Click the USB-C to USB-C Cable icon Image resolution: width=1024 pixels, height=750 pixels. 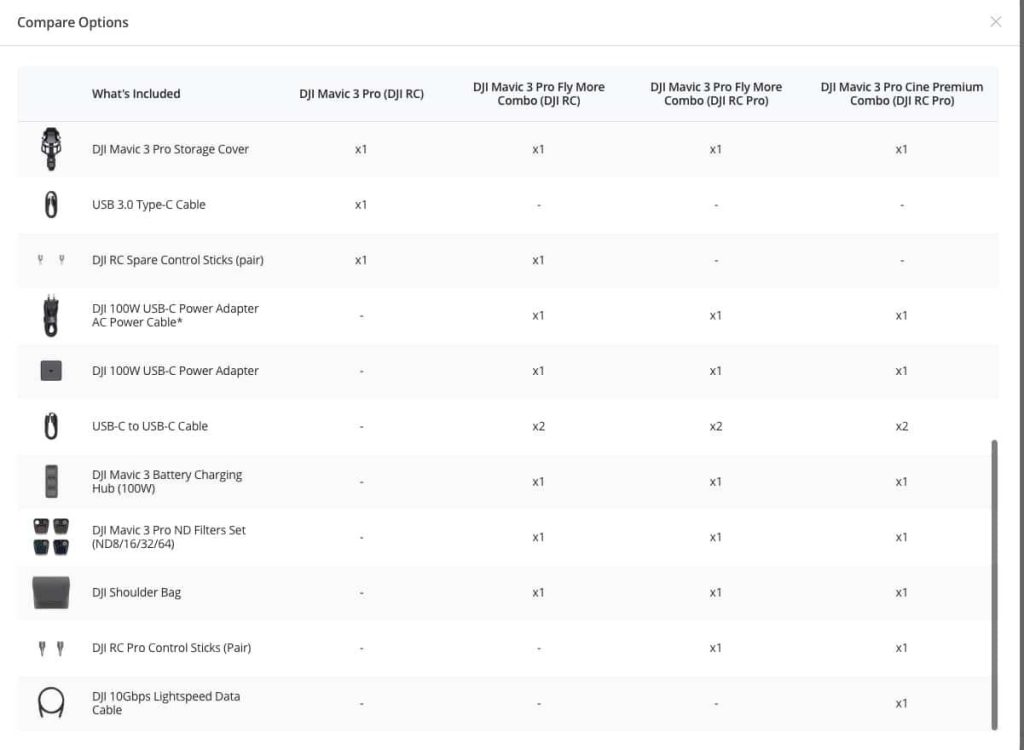(x=51, y=426)
